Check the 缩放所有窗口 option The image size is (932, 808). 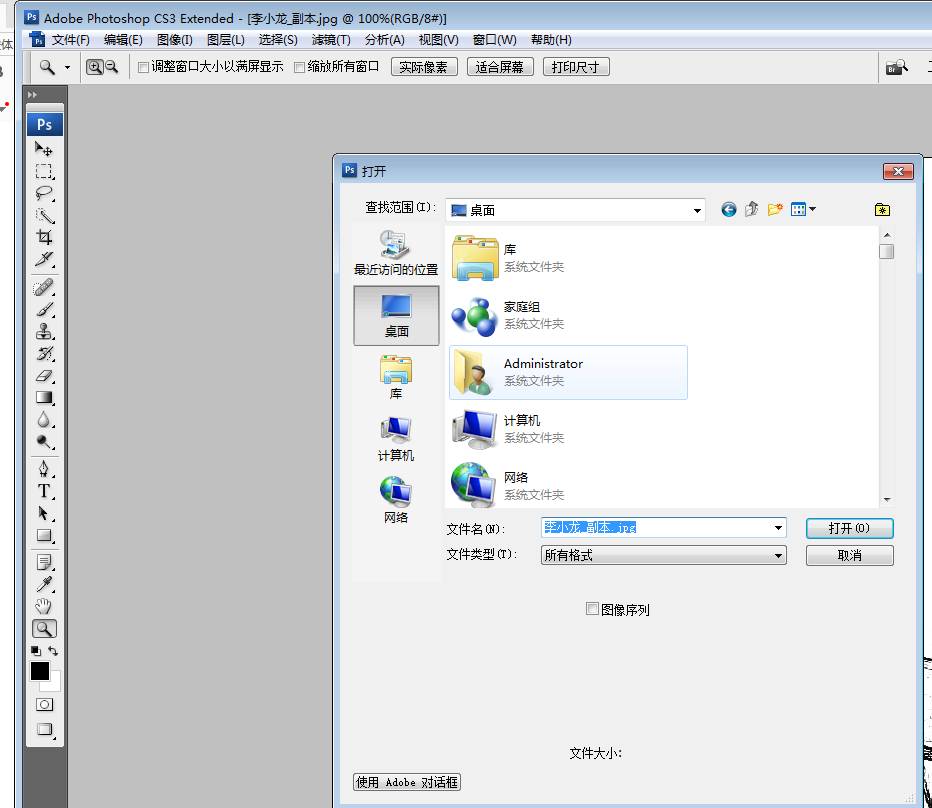point(299,67)
